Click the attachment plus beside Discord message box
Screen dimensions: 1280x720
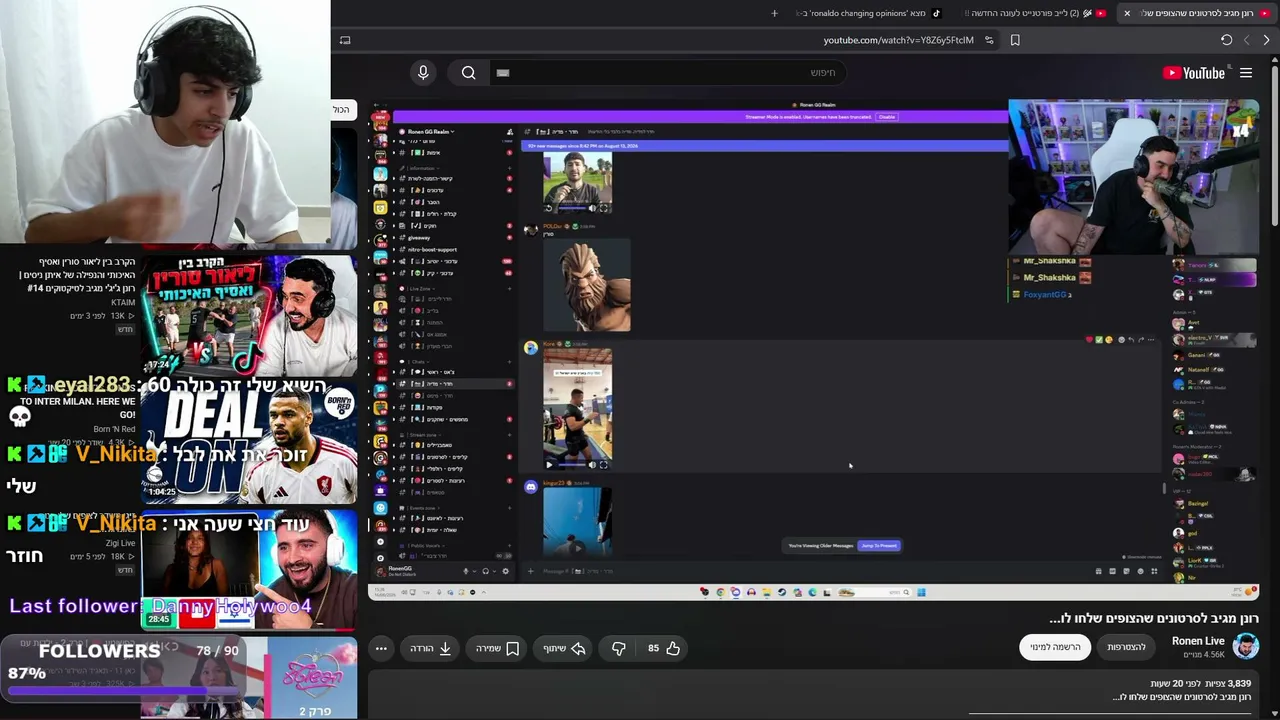[x=531, y=571]
